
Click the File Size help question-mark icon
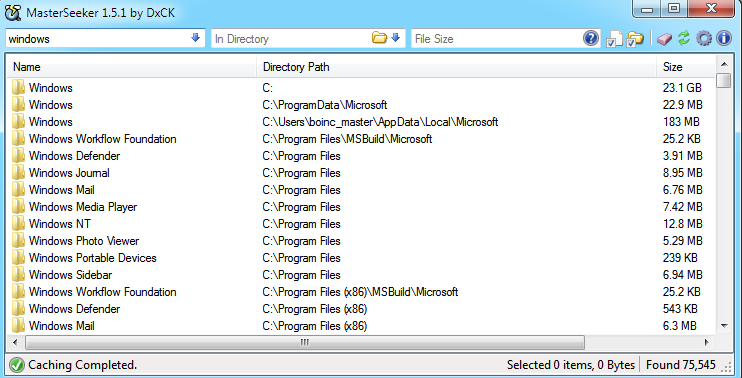[591, 38]
